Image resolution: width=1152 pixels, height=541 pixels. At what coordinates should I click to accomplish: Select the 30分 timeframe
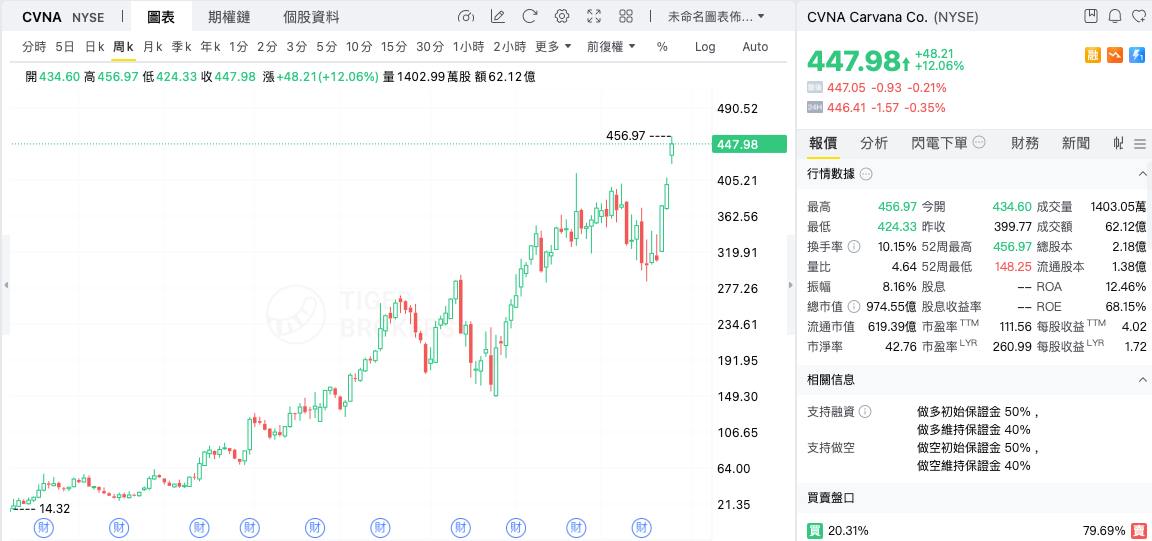pos(430,46)
